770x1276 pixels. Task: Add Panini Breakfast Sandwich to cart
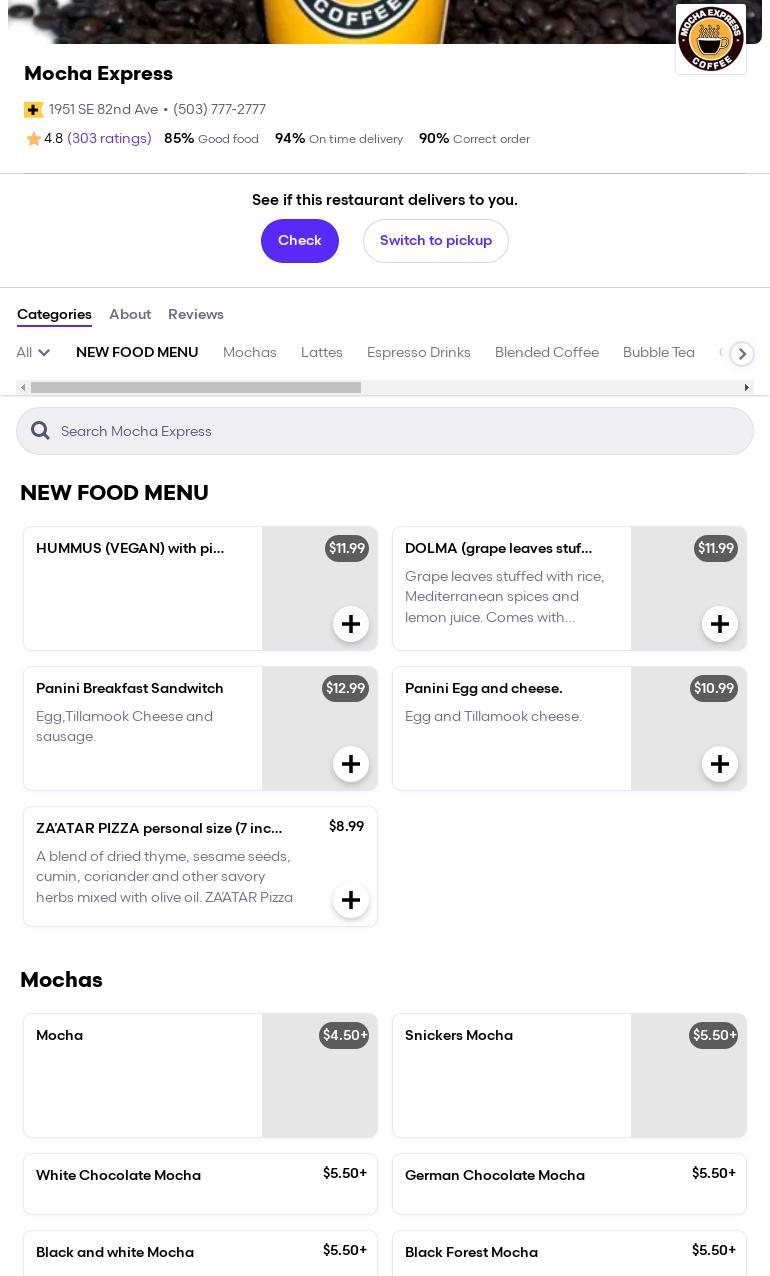pos(350,764)
